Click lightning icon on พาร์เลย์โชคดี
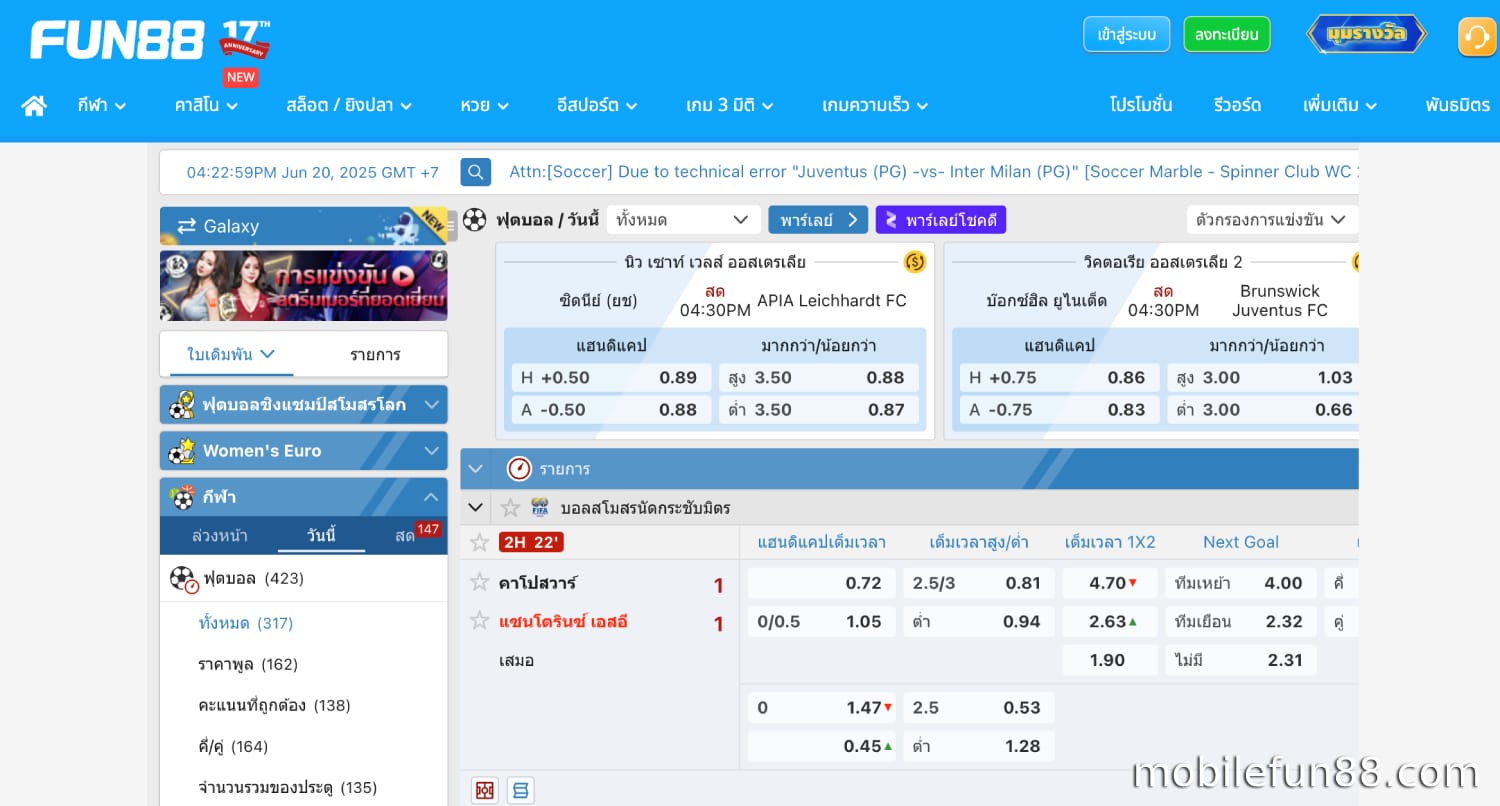The width and height of the screenshot is (1500, 806). (x=890, y=220)
